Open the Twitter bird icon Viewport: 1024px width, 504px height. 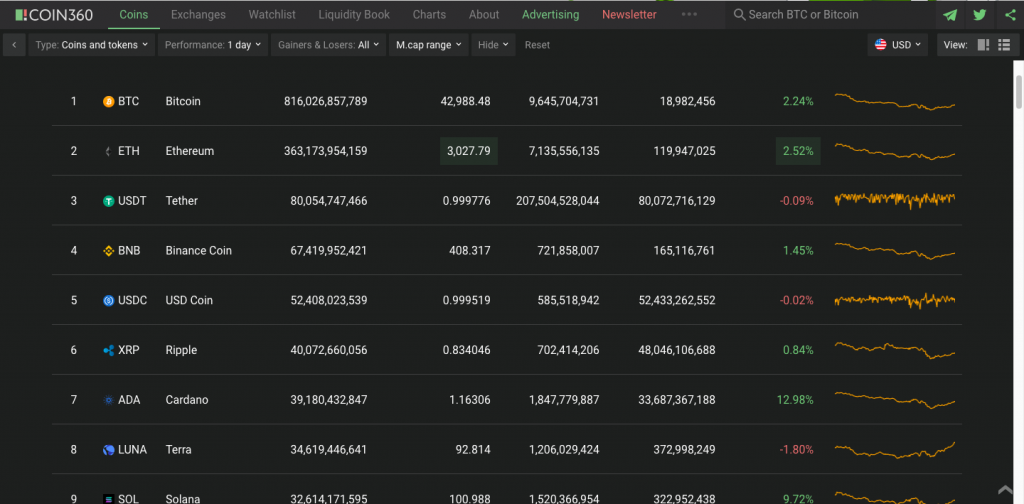980,14
